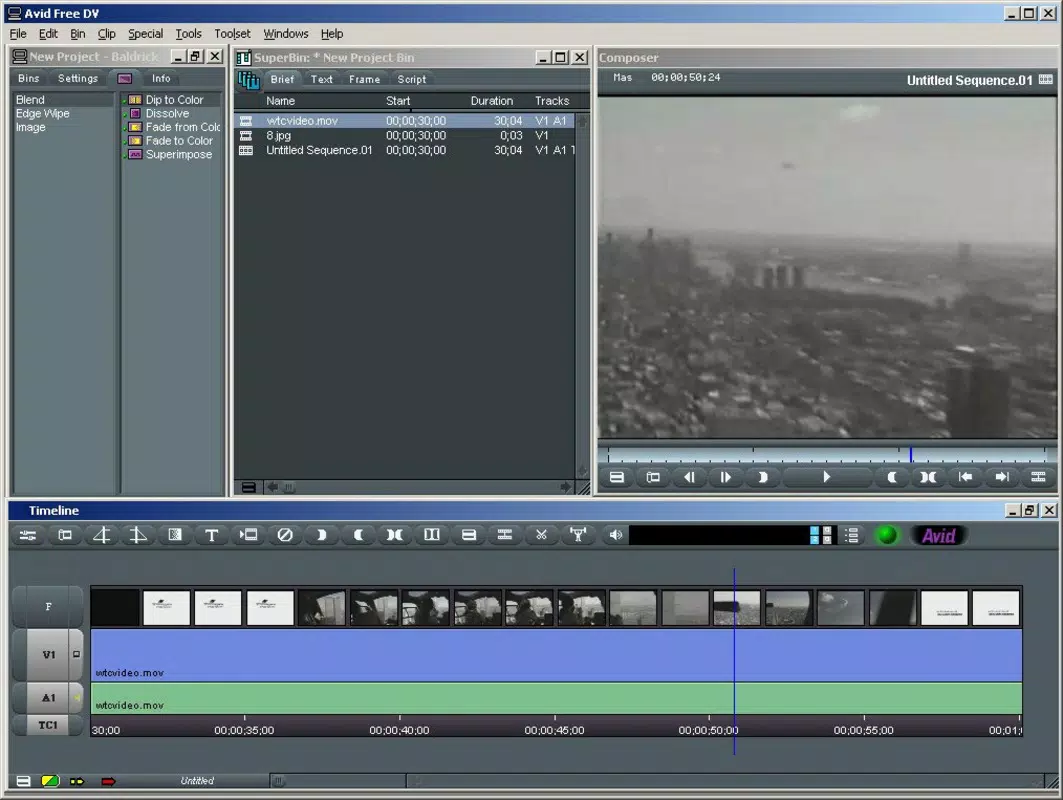Switch to the Bins tab in Project window
The width and height of the screenshot is (1063, 800).
[x=28, y=79]
